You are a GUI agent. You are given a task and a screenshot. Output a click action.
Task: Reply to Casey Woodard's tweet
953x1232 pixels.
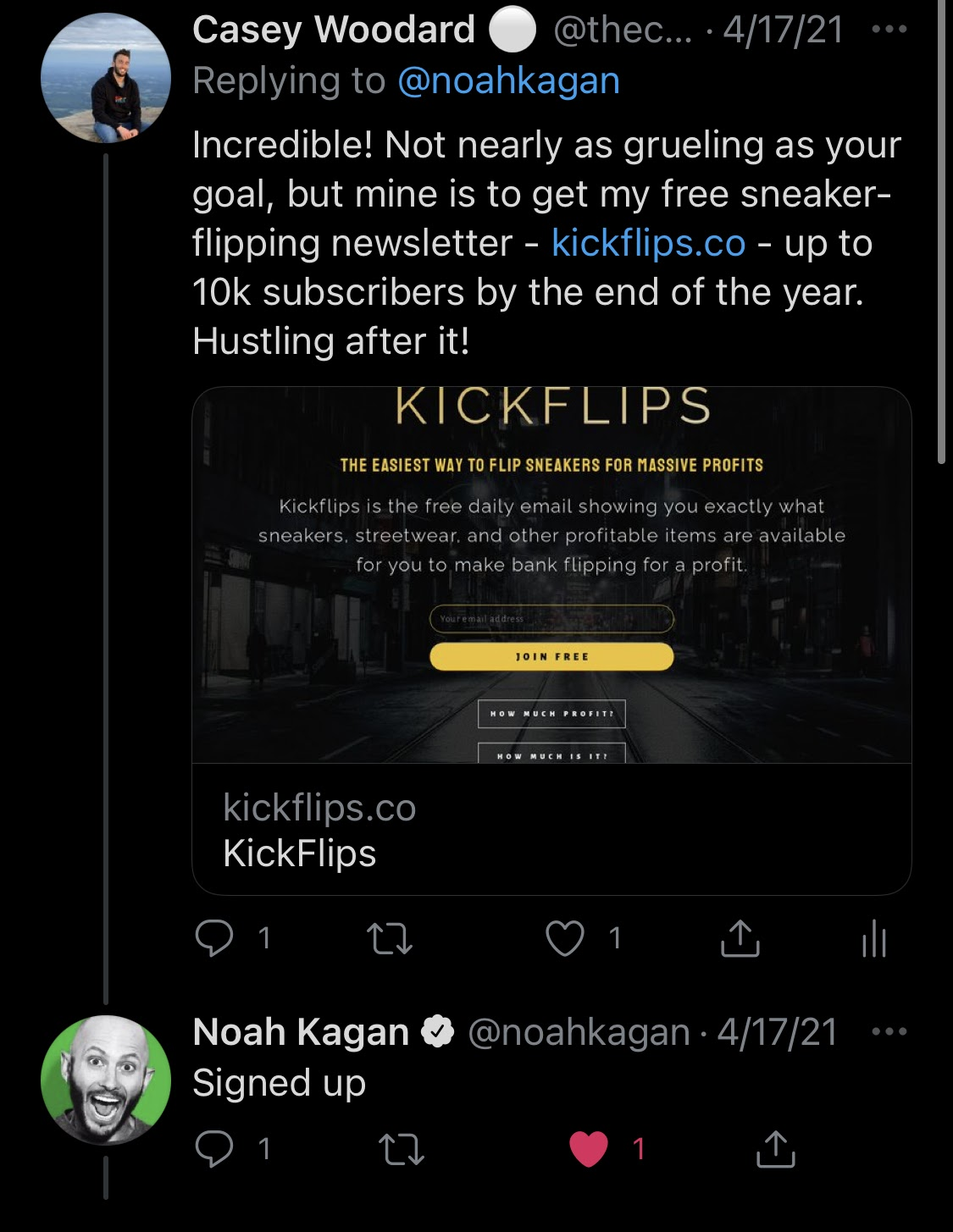pos(214,938)
